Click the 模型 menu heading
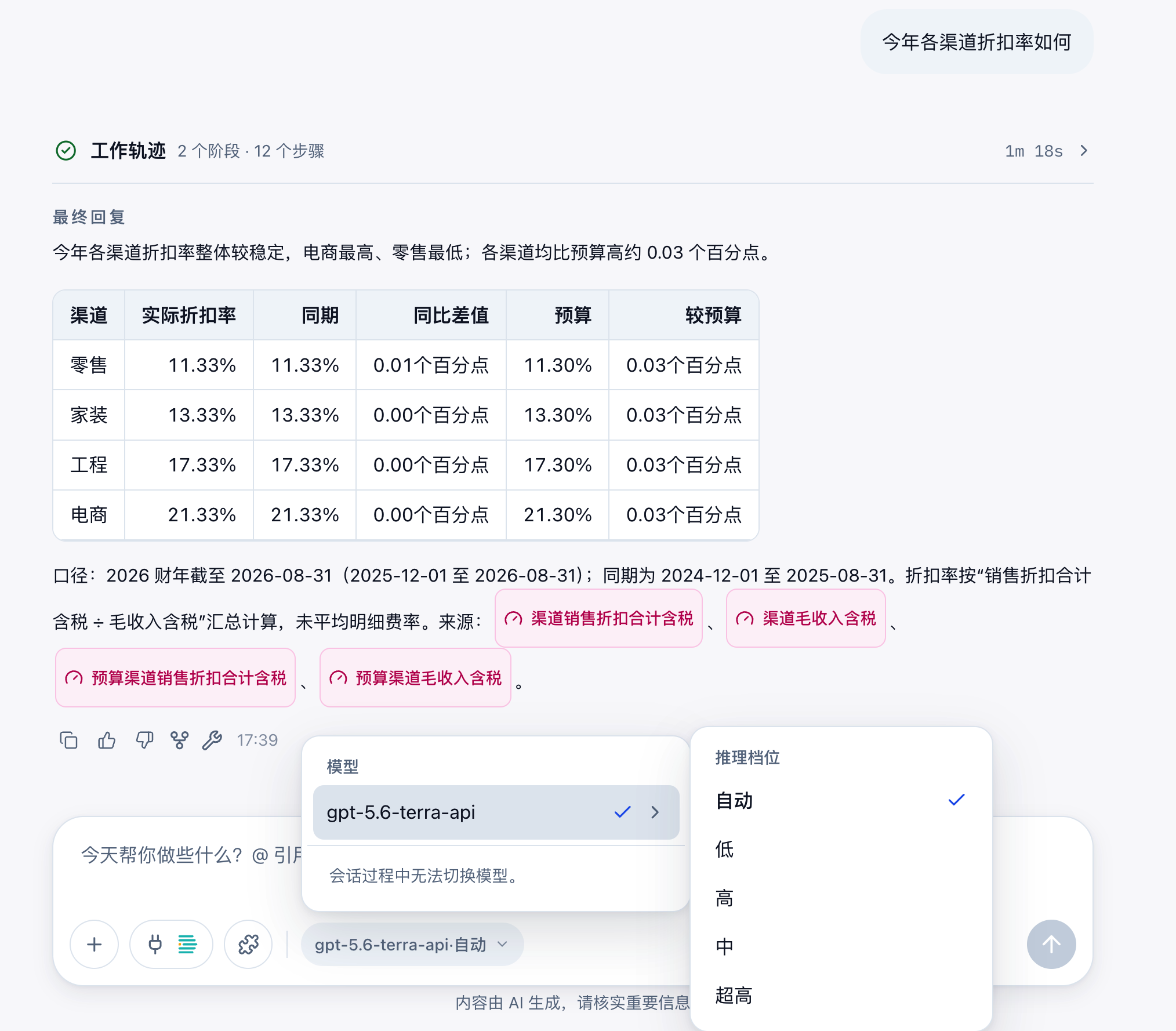 click(x=343, y=767)
